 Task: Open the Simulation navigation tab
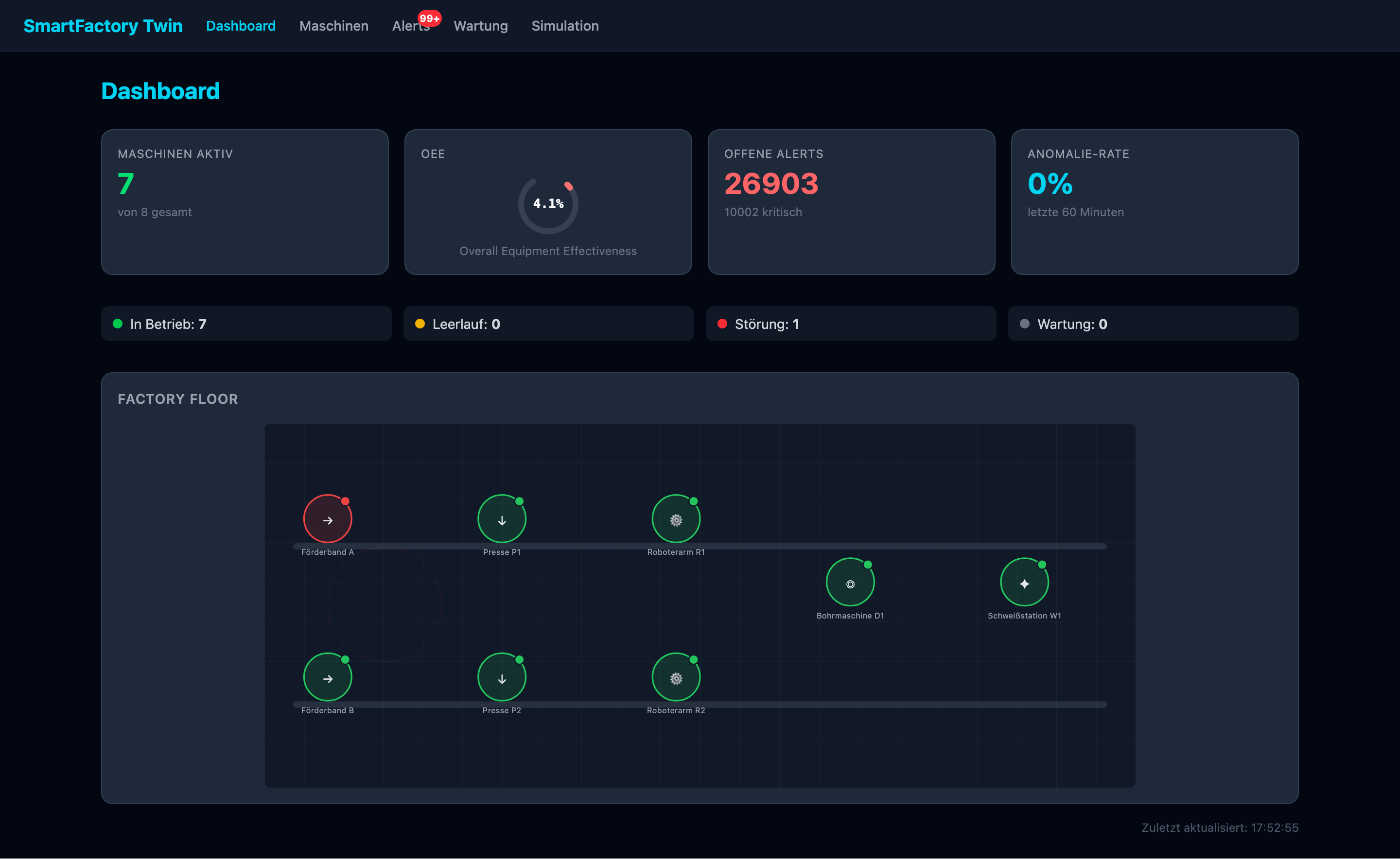564,26
